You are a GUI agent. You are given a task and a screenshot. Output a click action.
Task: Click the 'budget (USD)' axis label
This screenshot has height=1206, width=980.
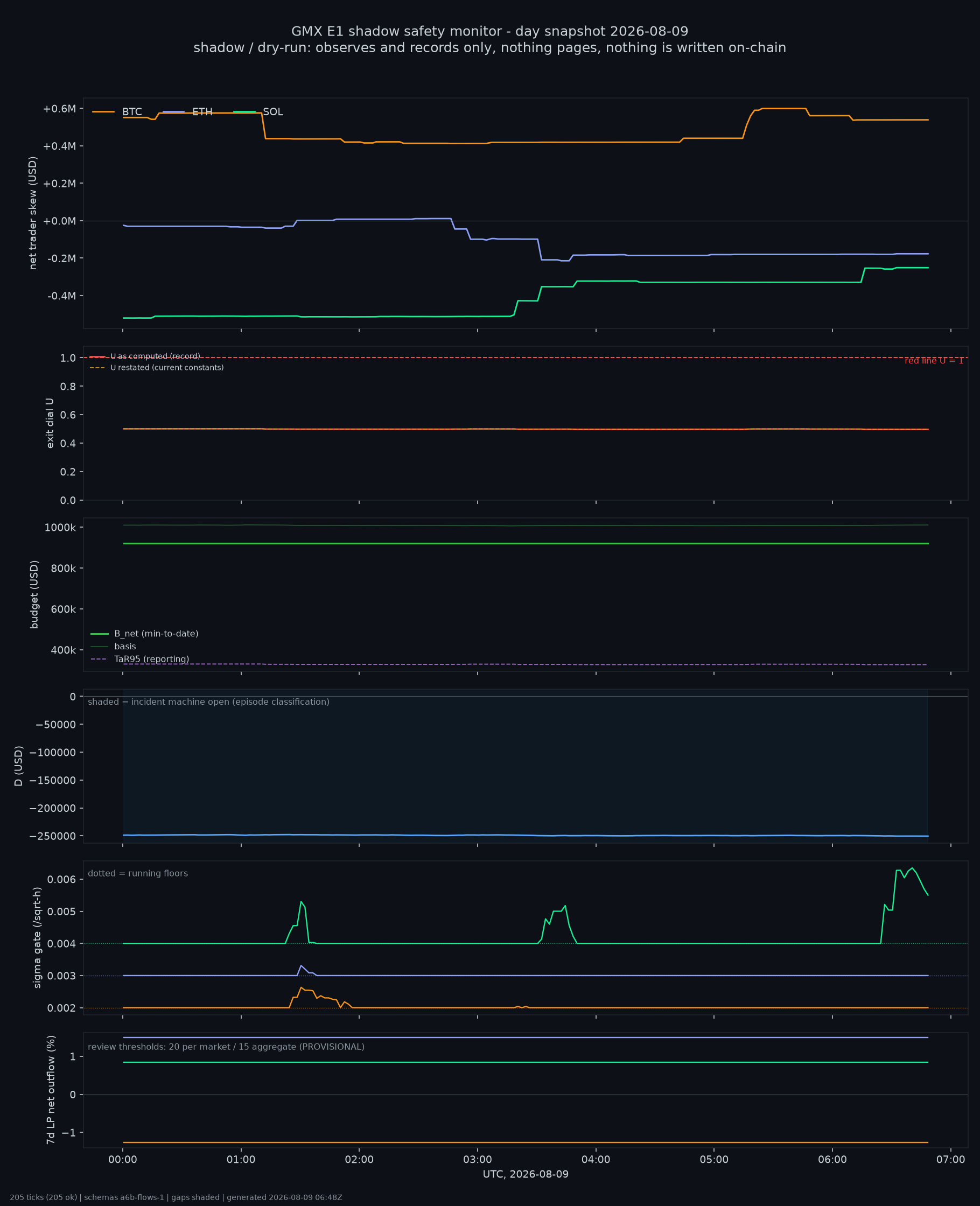(34, 594)
